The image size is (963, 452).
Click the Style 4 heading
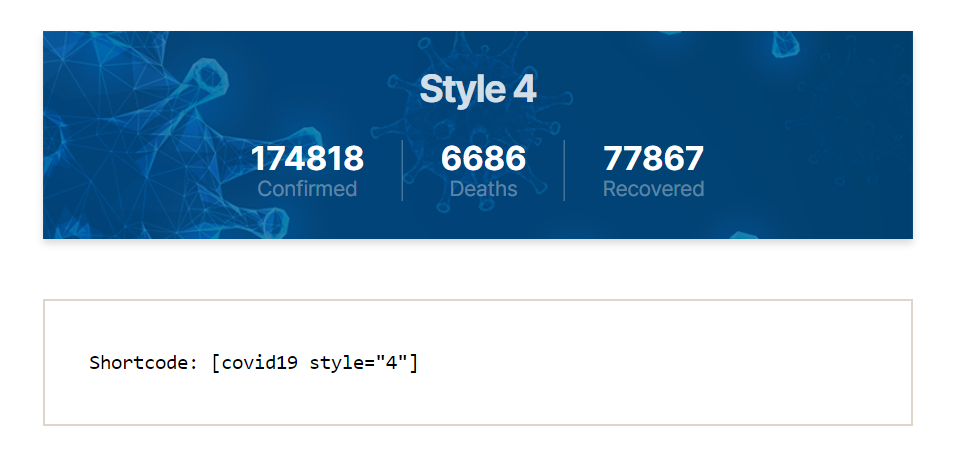coord(477,89)
